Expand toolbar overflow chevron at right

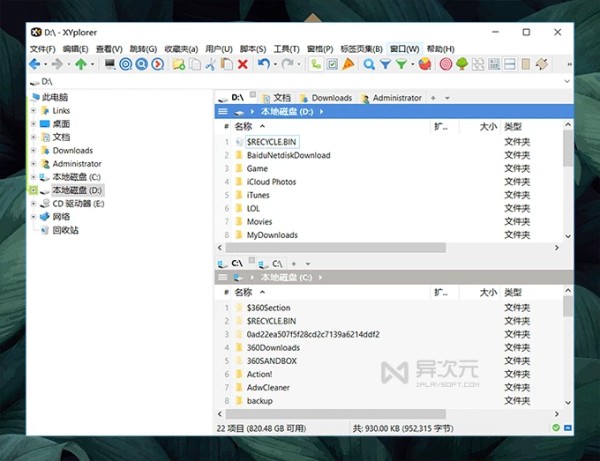point(569,64)
